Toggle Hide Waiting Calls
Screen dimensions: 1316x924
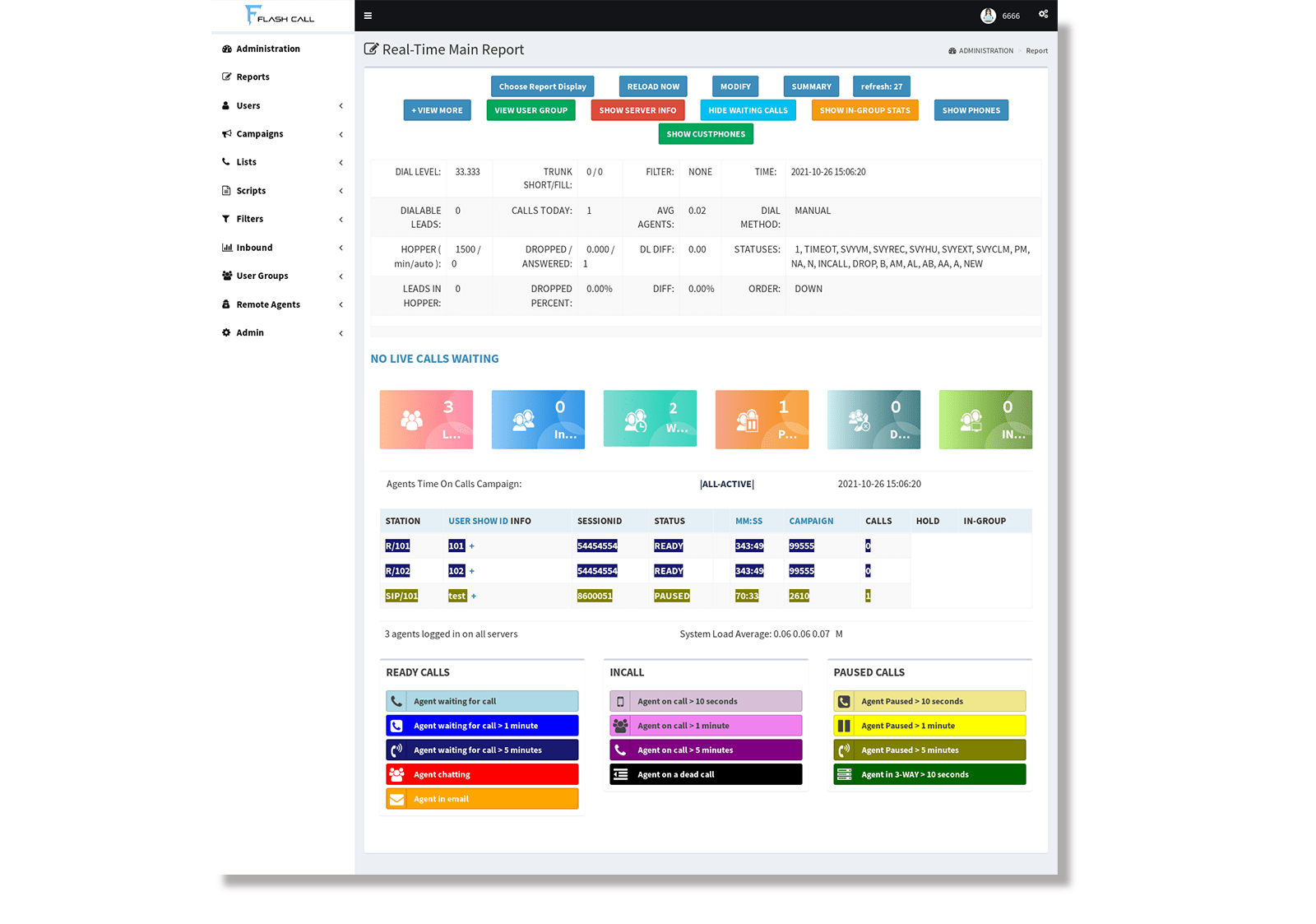tap(748, 109)
